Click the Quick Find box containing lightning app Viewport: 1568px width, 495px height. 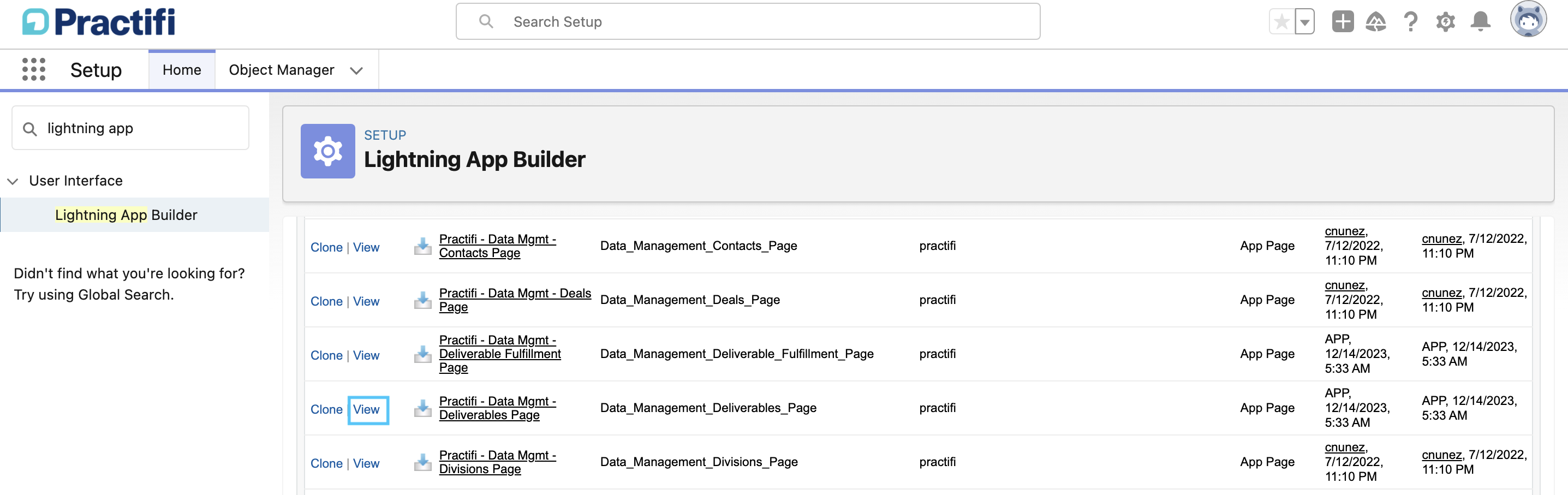pos(130,128)
